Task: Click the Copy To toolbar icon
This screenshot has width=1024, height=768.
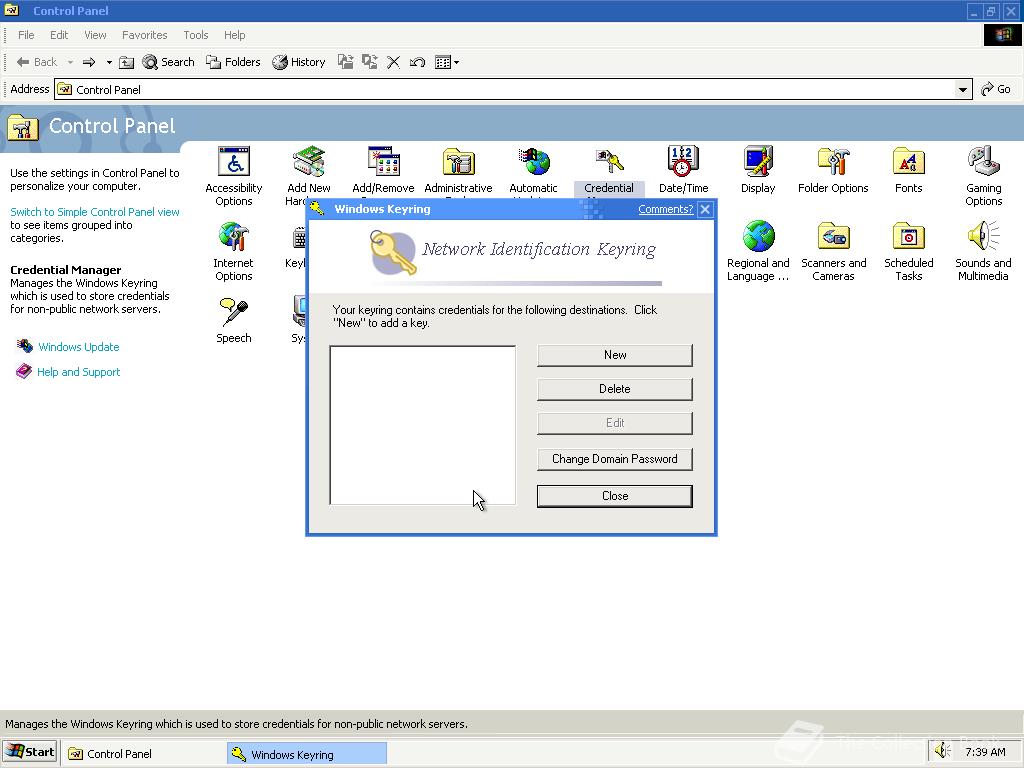Action: 370,62
